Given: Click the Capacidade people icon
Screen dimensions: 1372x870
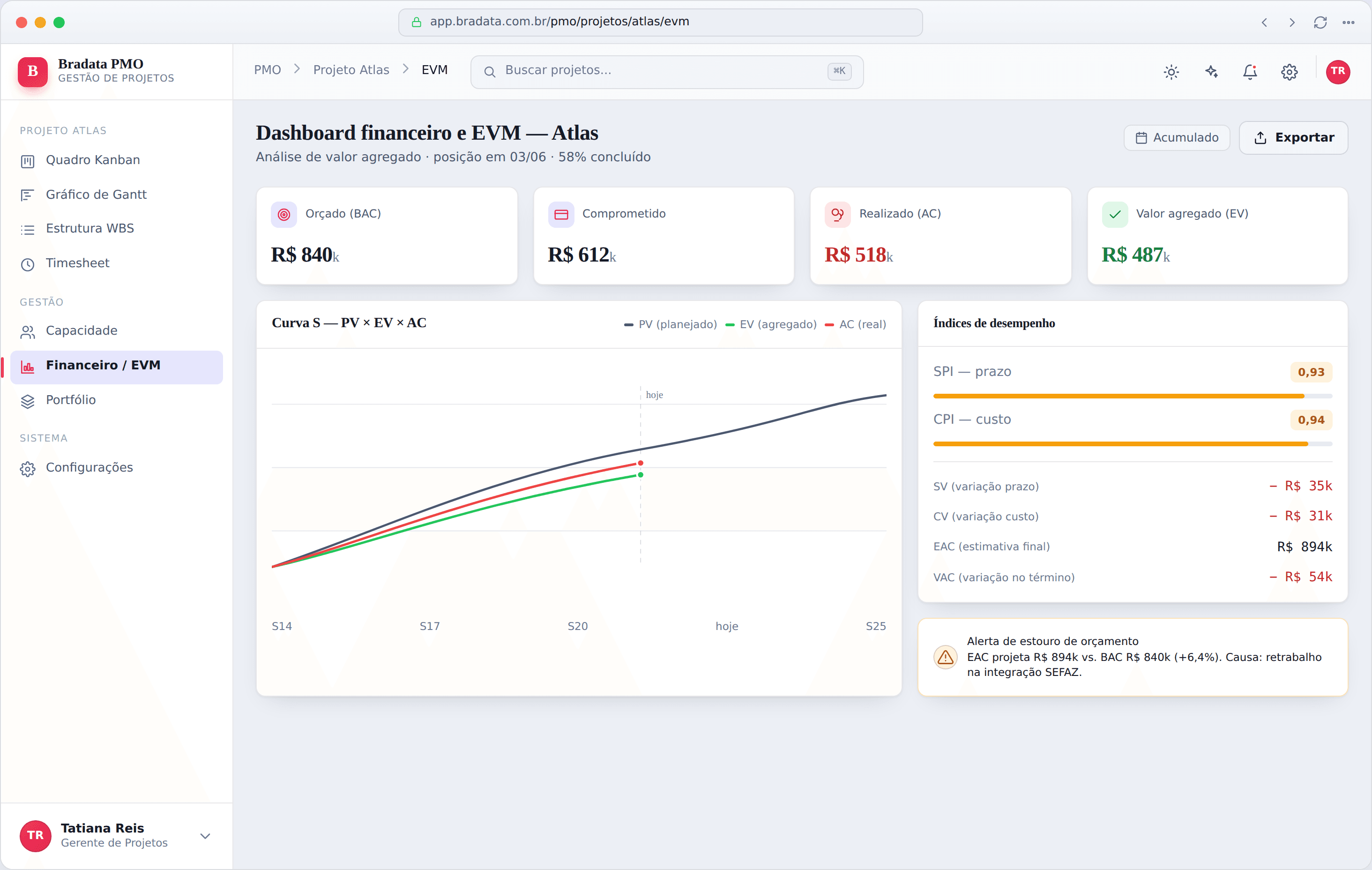Looking at the screenshot, I should (27, 332).
